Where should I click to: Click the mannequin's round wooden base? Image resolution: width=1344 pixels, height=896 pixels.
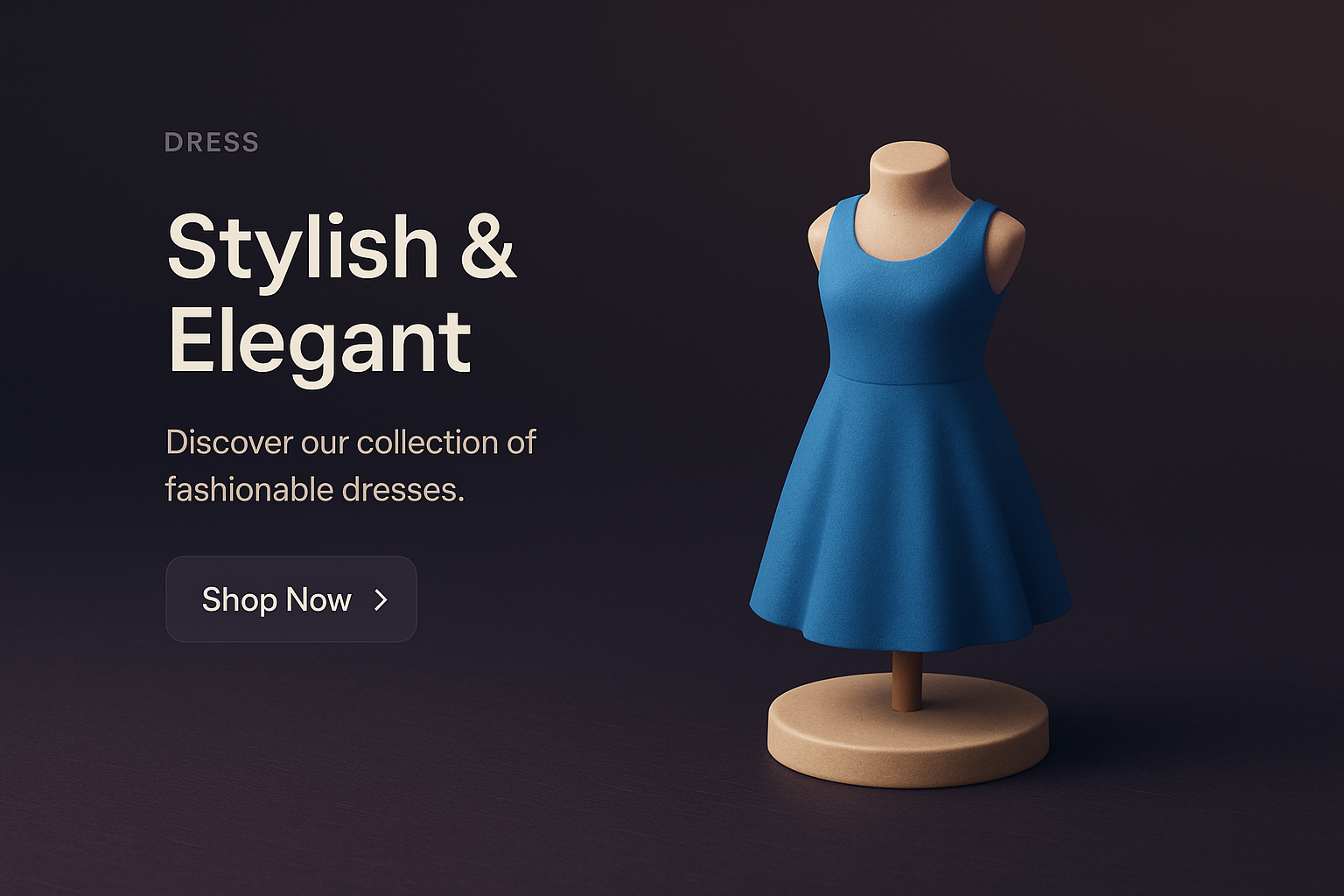pos(908,729)
